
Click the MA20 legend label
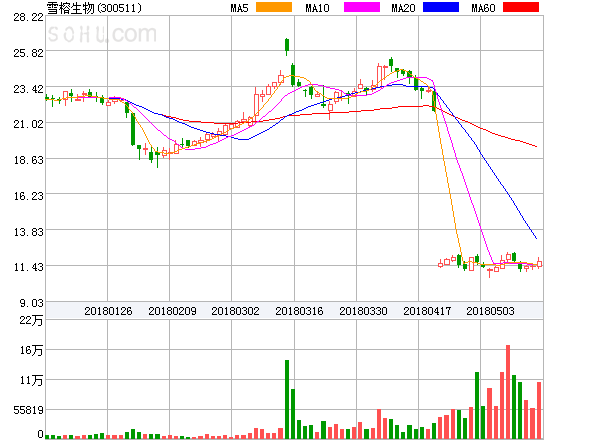[403, 8]
